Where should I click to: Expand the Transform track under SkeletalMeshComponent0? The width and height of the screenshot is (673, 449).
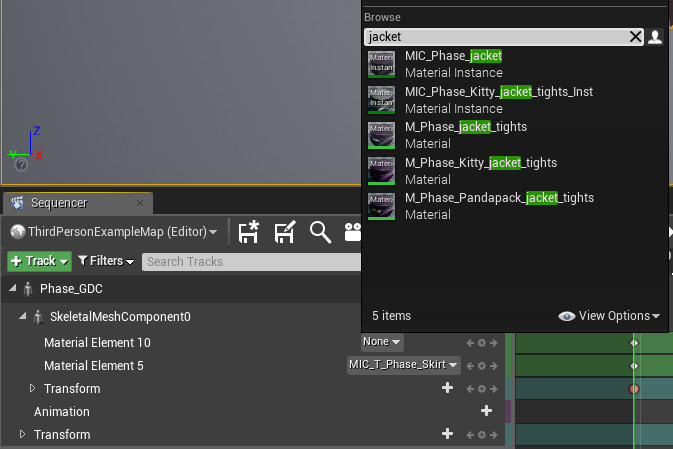[x=32, y=388]
